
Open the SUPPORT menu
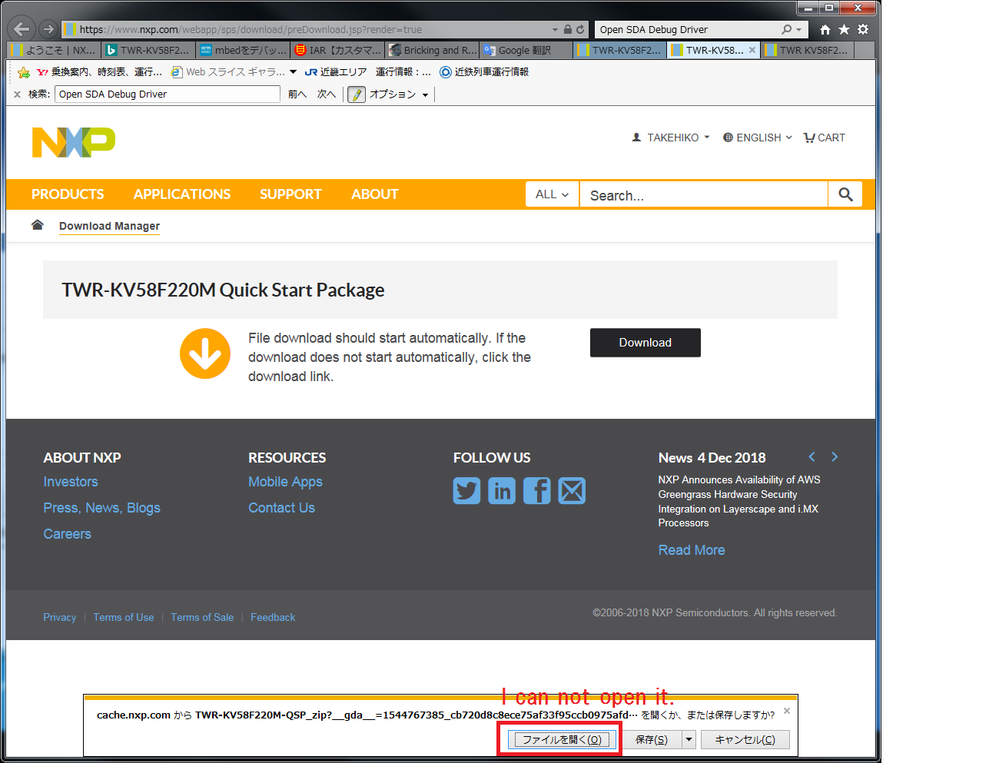(291, 194)
